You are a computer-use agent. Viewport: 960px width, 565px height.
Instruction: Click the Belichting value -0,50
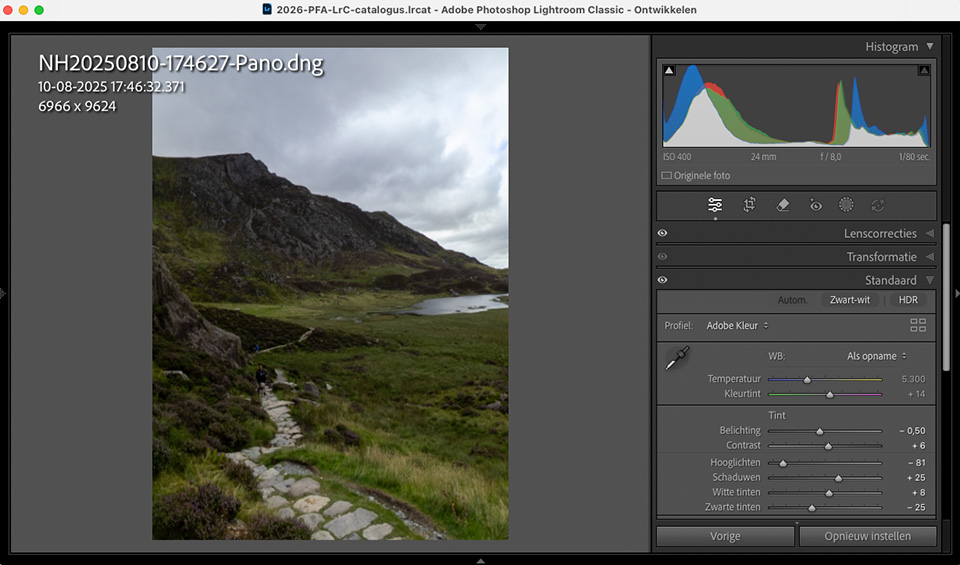point(912,430)
